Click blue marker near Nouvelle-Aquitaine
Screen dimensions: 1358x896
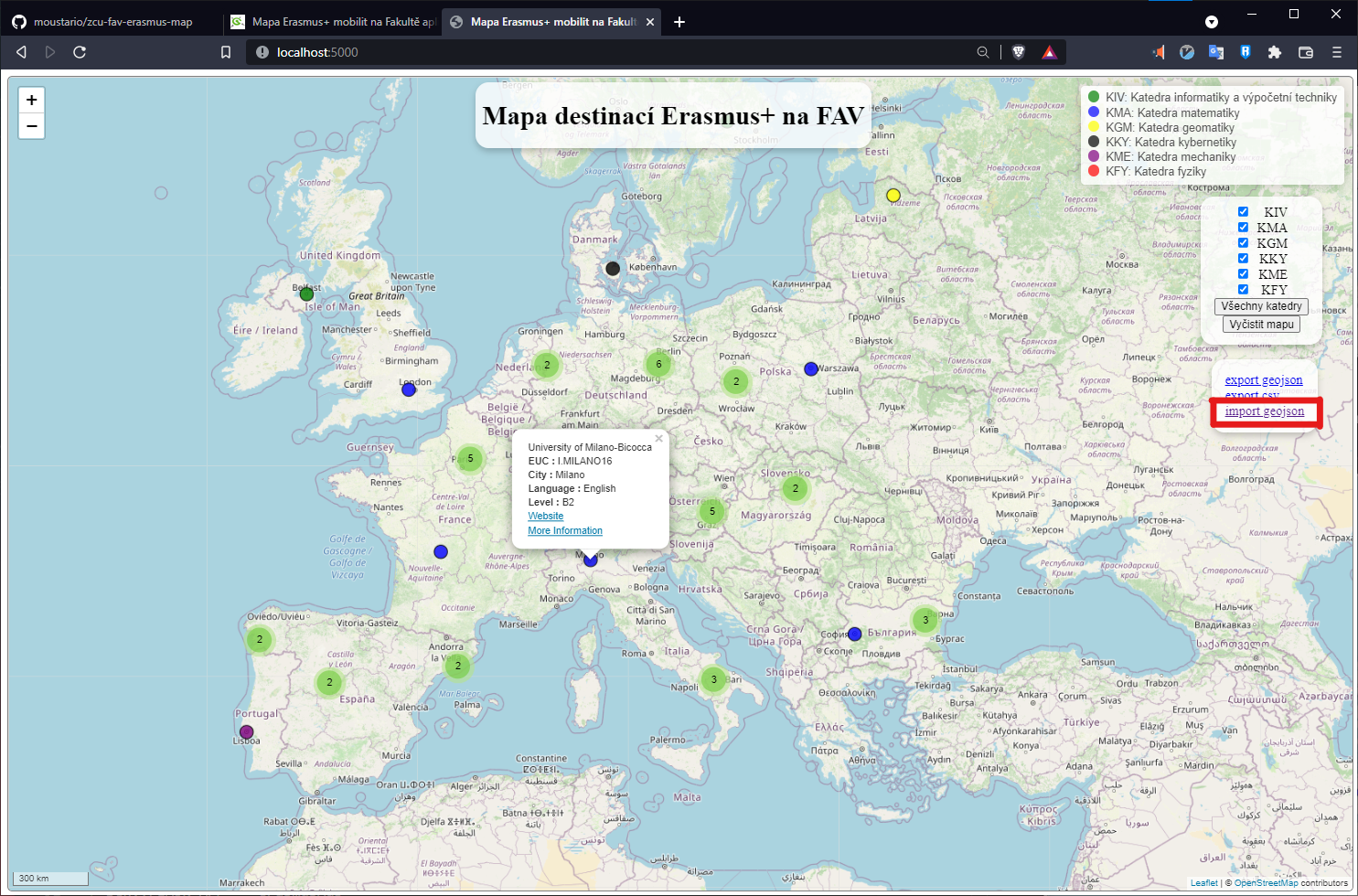(441, 552)
